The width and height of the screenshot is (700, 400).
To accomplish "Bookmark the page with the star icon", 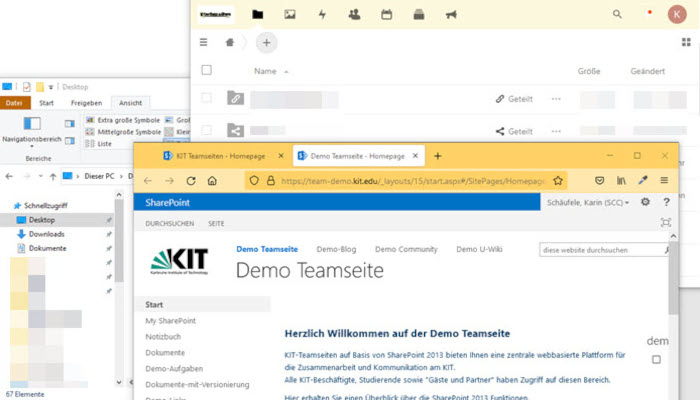I will click(x=559, y=181).
